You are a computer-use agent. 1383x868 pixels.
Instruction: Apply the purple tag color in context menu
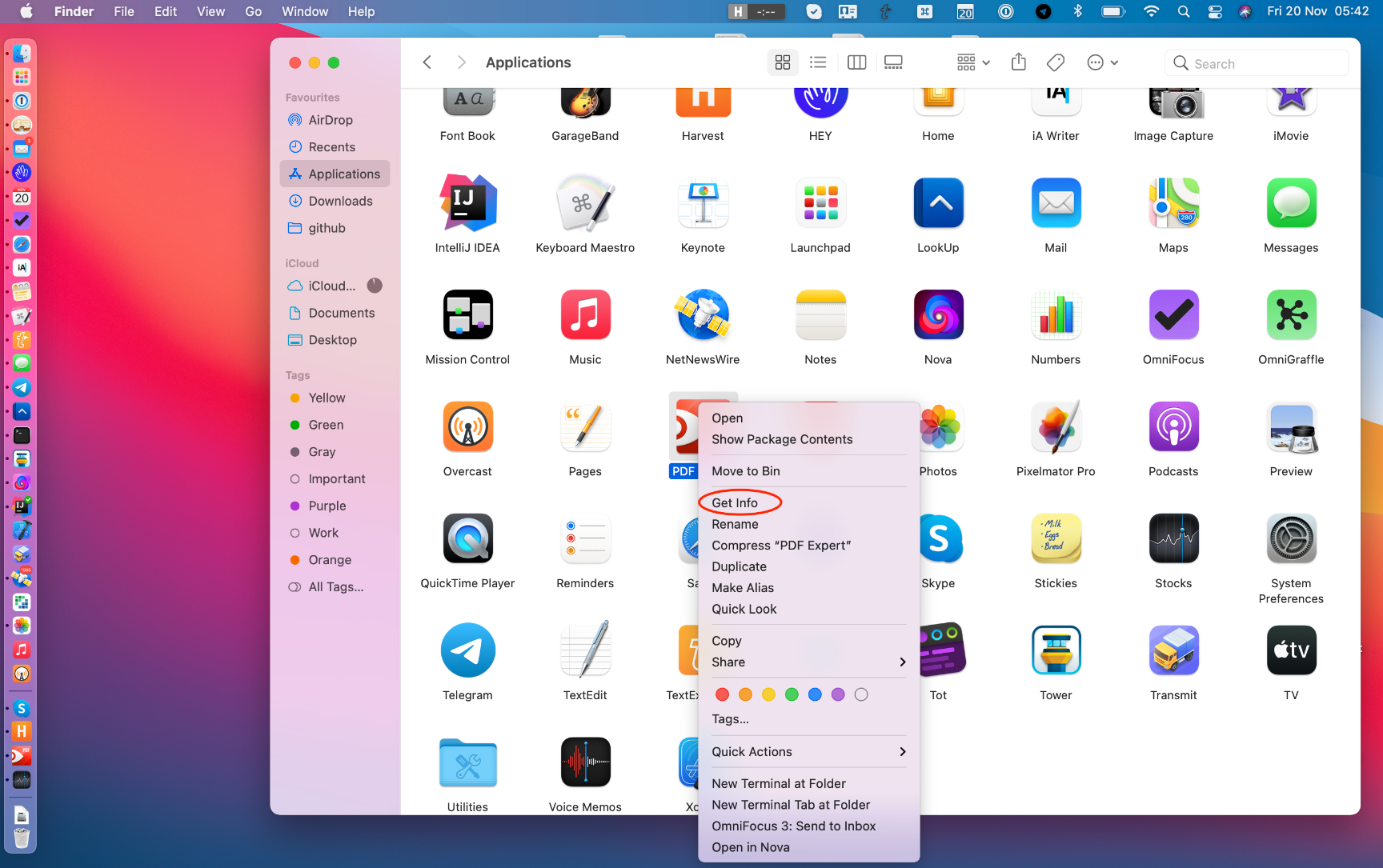coord(838,694)
